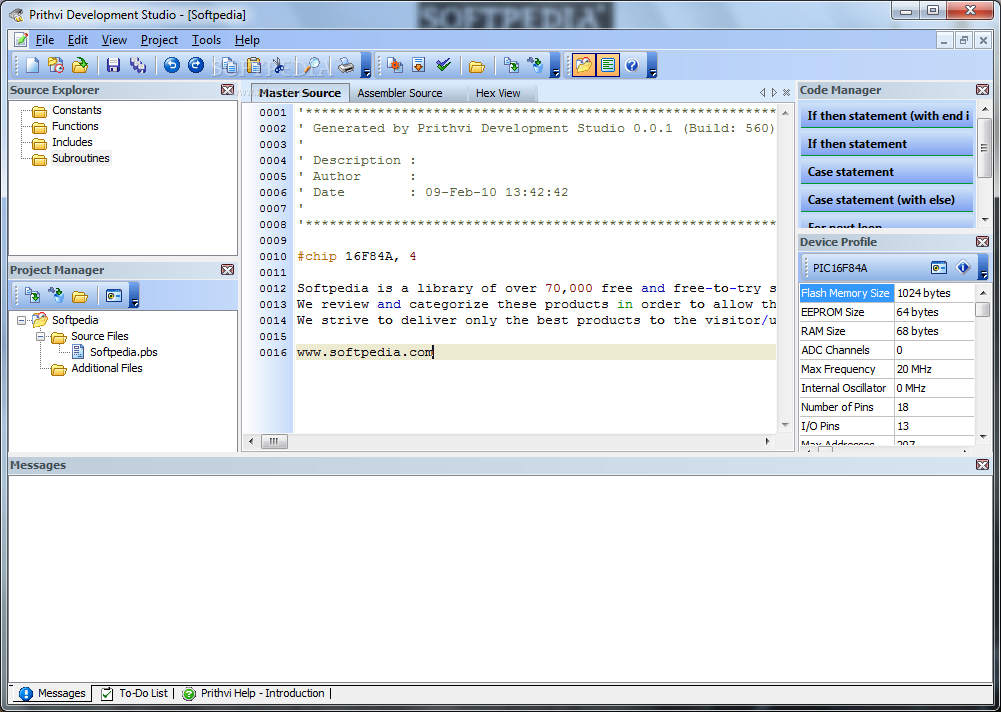Screen dimensions: 1001x712
Task: Click the Add file icon in main toolbar
Action: pos(511,65)
